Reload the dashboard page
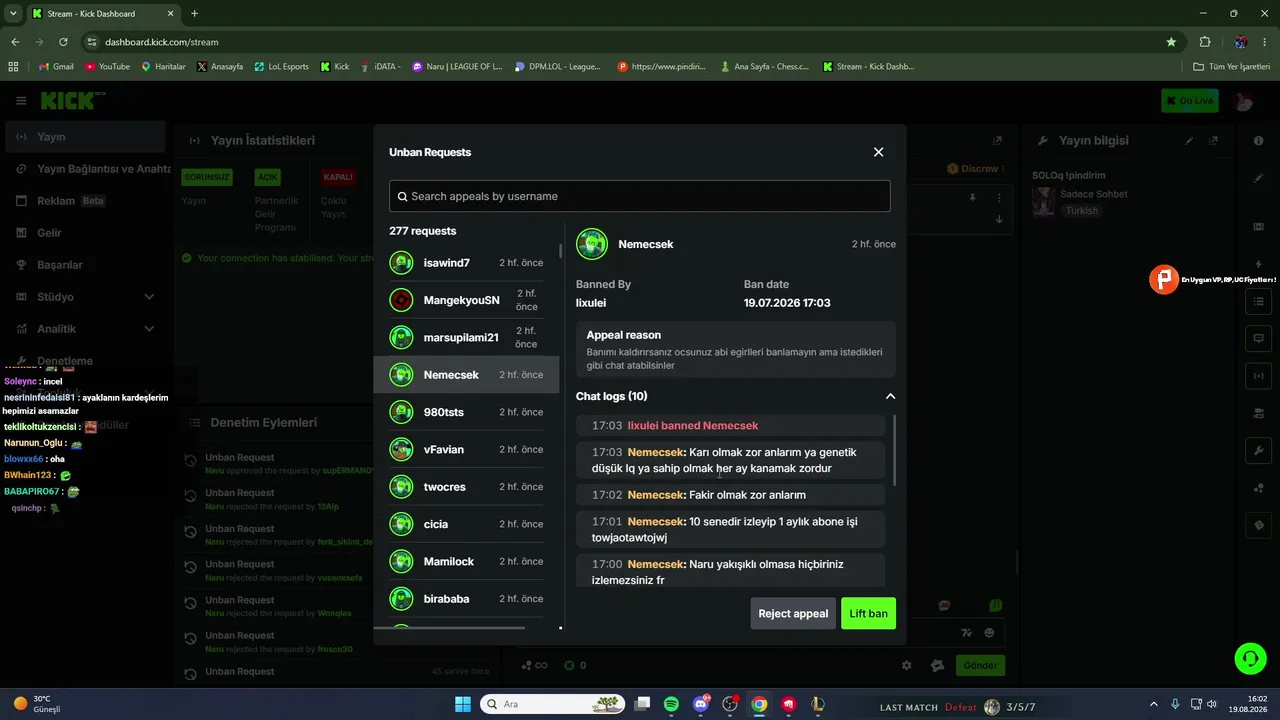This screenshot has height=720, width=1280. [63, 42]
